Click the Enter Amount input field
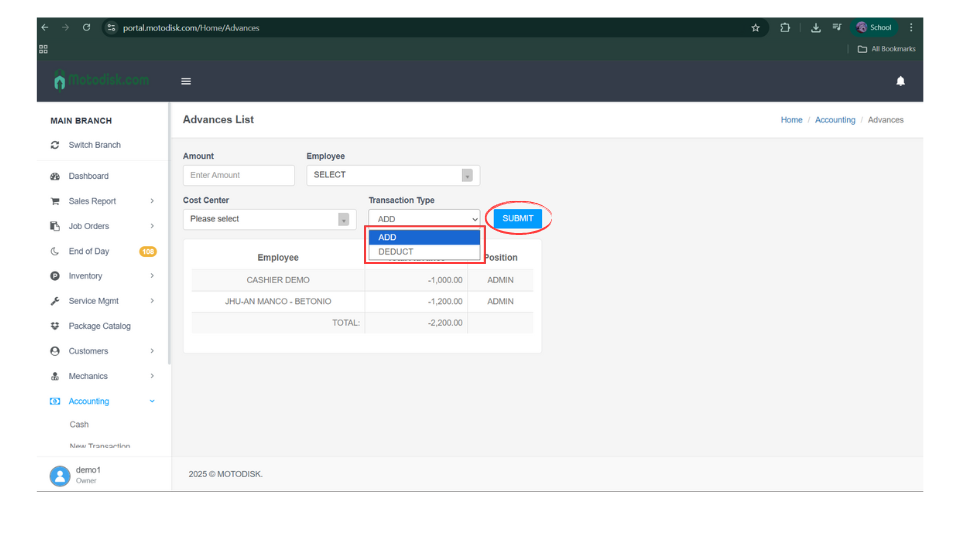 click(x=239, y=175)
